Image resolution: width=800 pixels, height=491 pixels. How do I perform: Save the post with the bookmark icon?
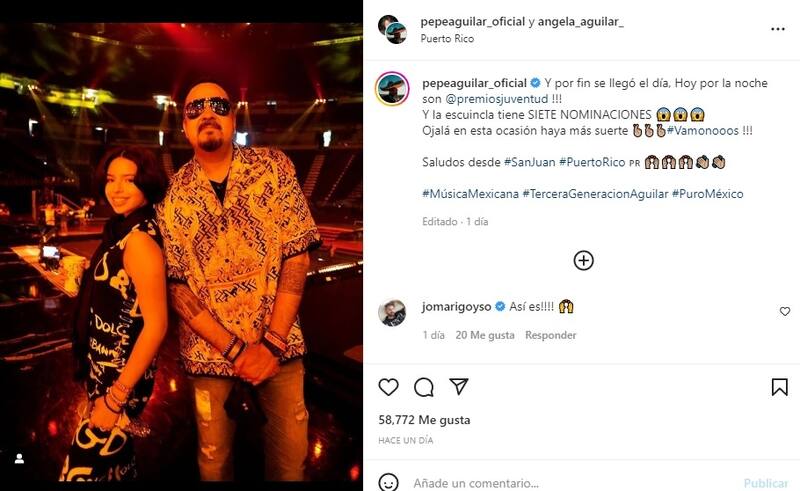pos(779,387)
